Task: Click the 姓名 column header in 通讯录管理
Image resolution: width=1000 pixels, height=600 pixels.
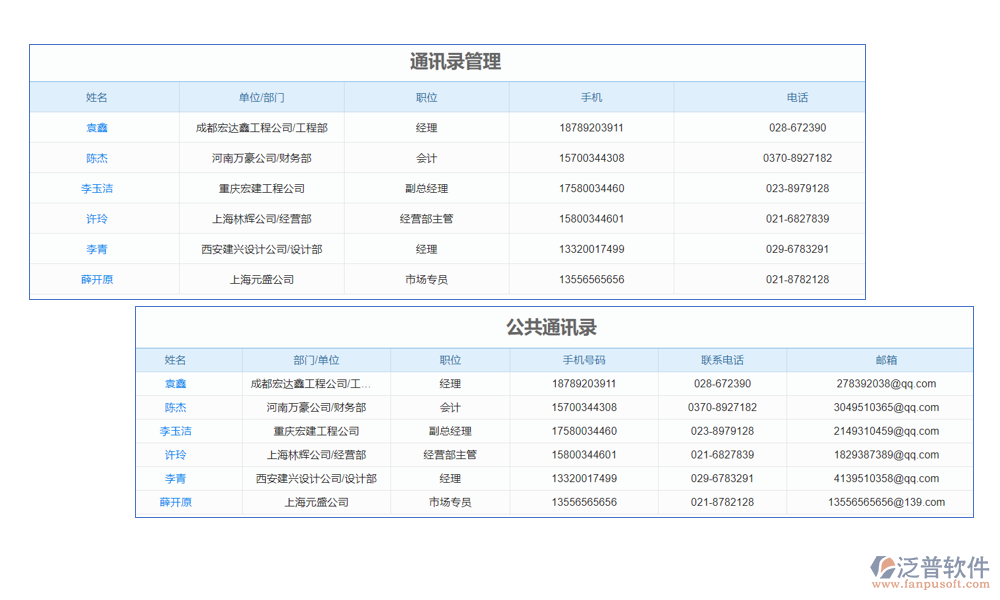Action: (x=96, y=97)
